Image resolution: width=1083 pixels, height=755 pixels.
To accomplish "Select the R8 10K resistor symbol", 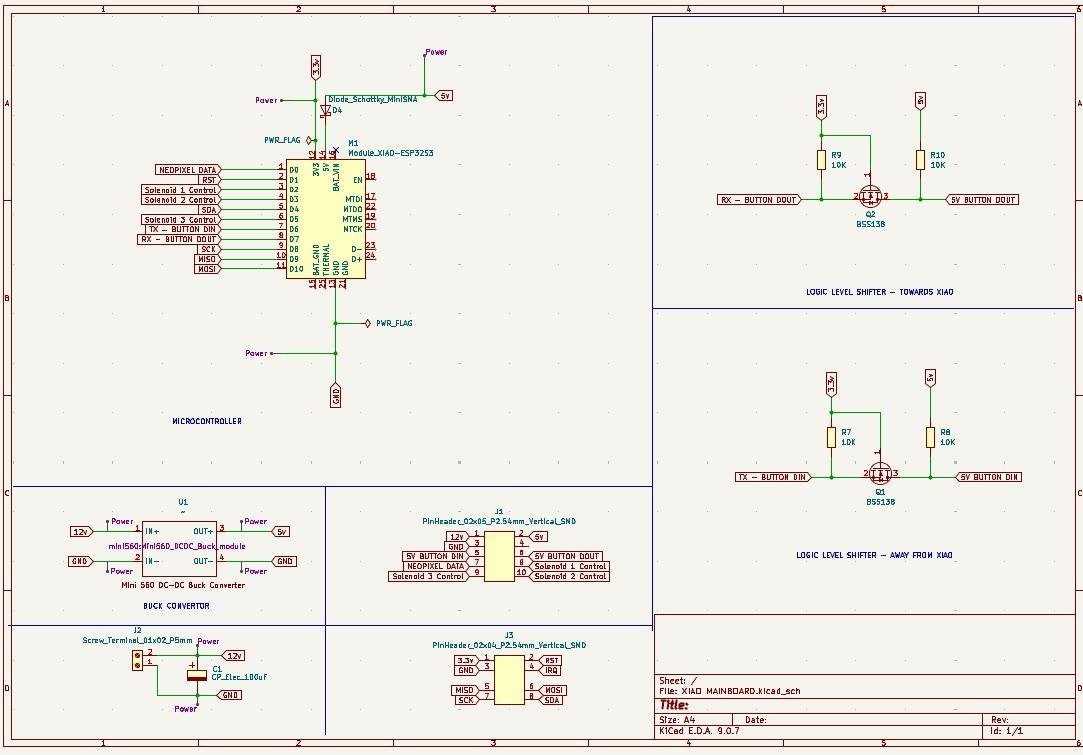I will [x=930, y=437].
